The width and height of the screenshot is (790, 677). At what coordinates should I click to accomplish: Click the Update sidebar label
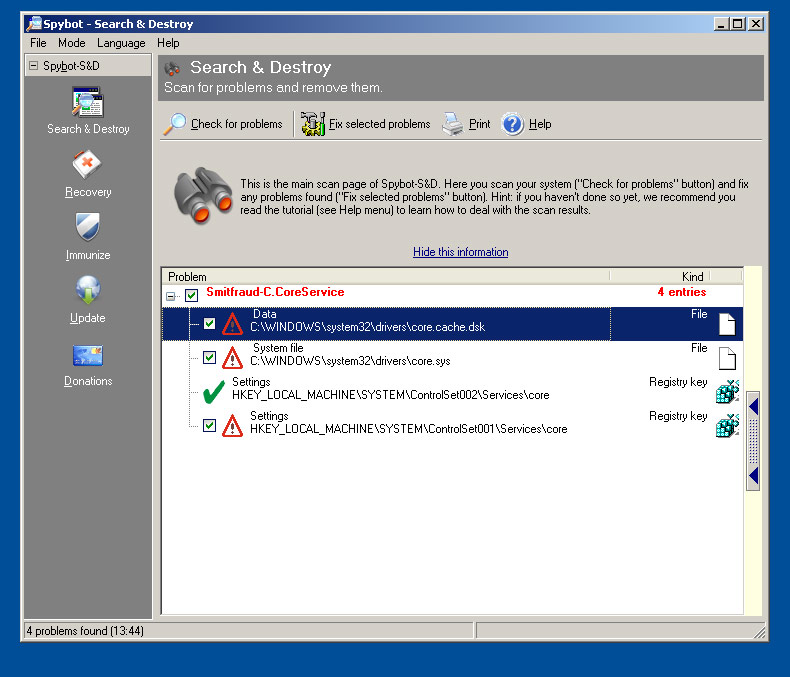point(88,318)
